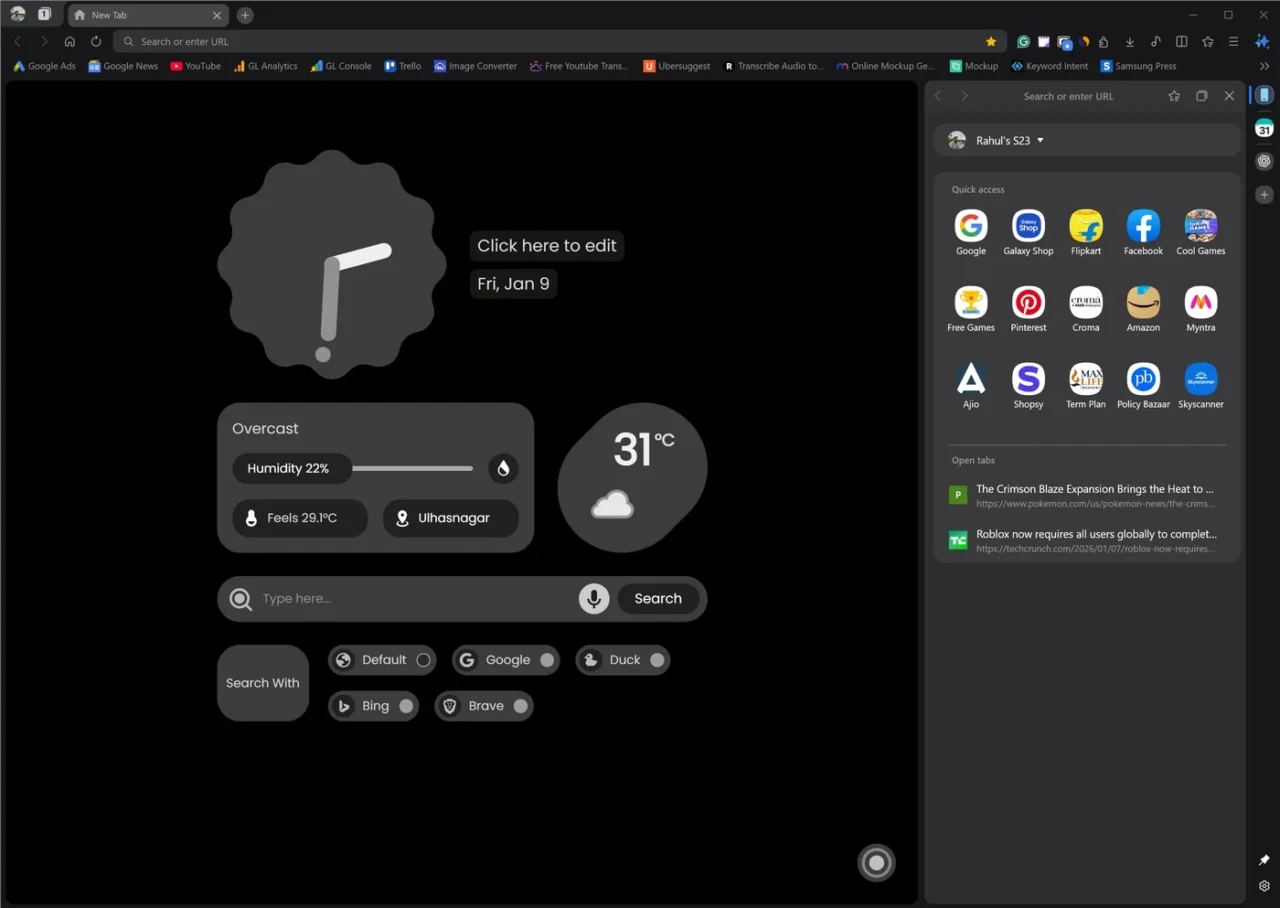Screen dimensions: 1280x908
Task: Click the reload page icon
Action: [x=96, y=42]
